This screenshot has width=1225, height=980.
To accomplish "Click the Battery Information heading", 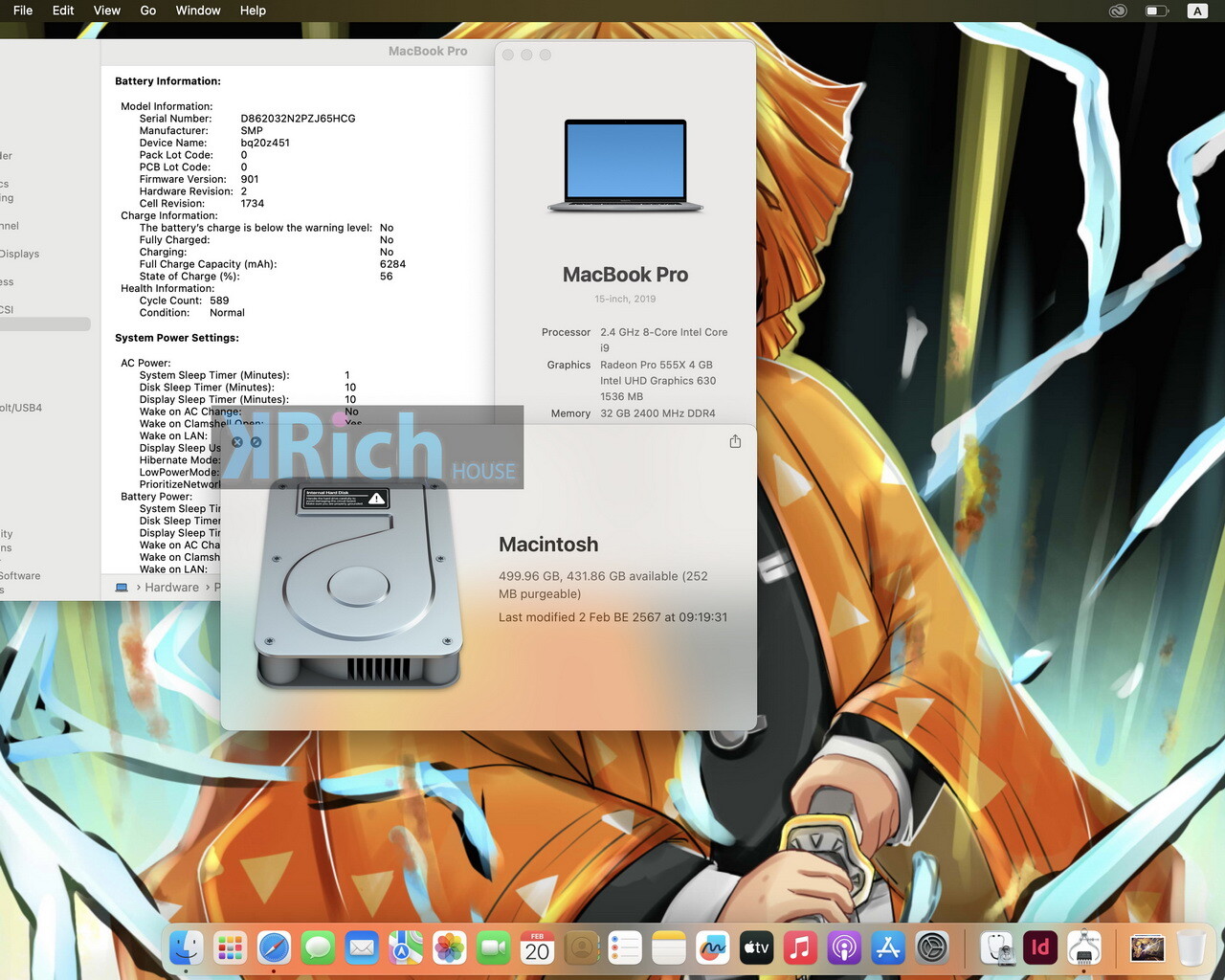I will coord(167,81).
